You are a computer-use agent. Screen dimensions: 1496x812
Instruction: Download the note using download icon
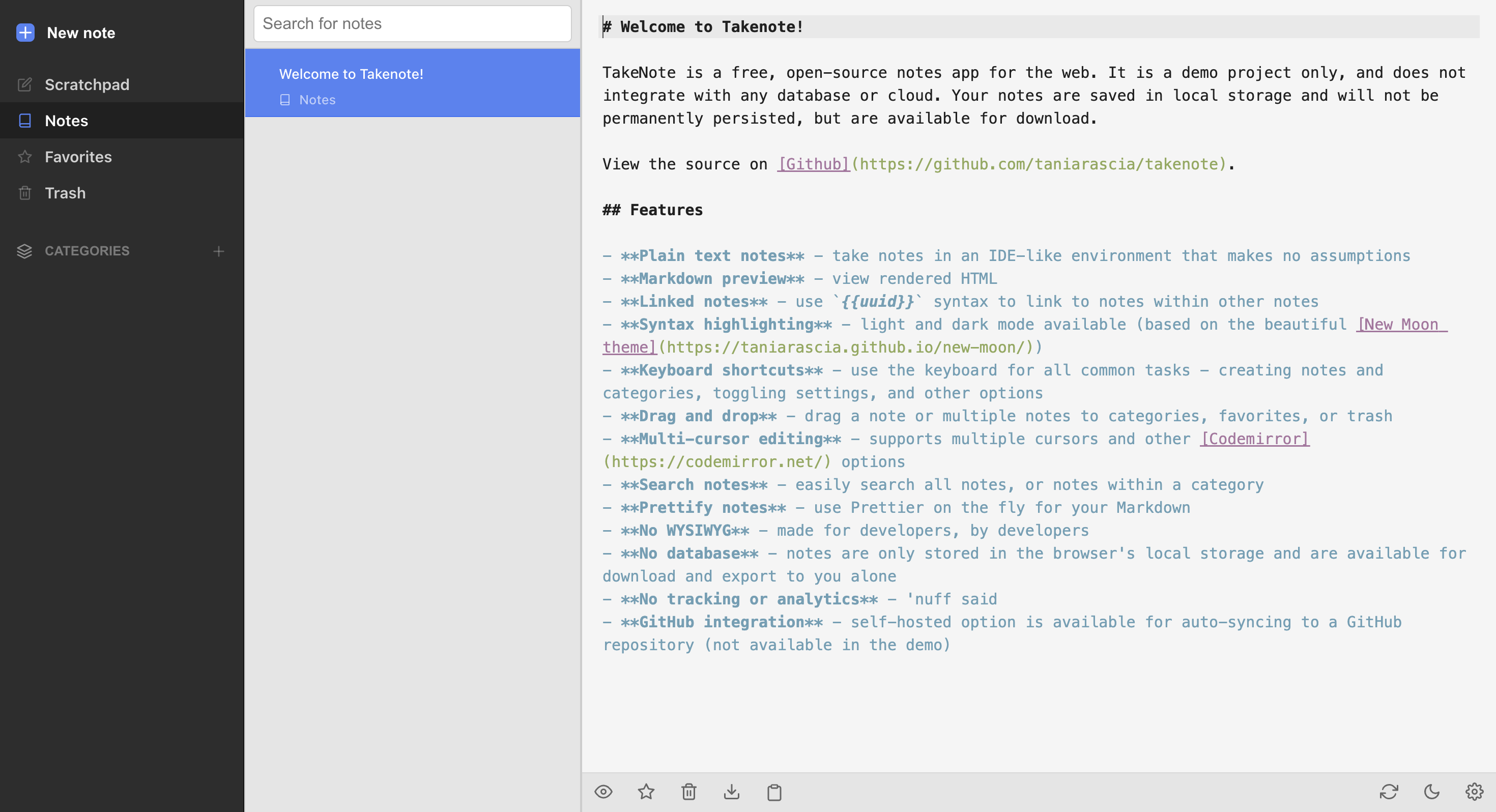(x=731, y=792)
